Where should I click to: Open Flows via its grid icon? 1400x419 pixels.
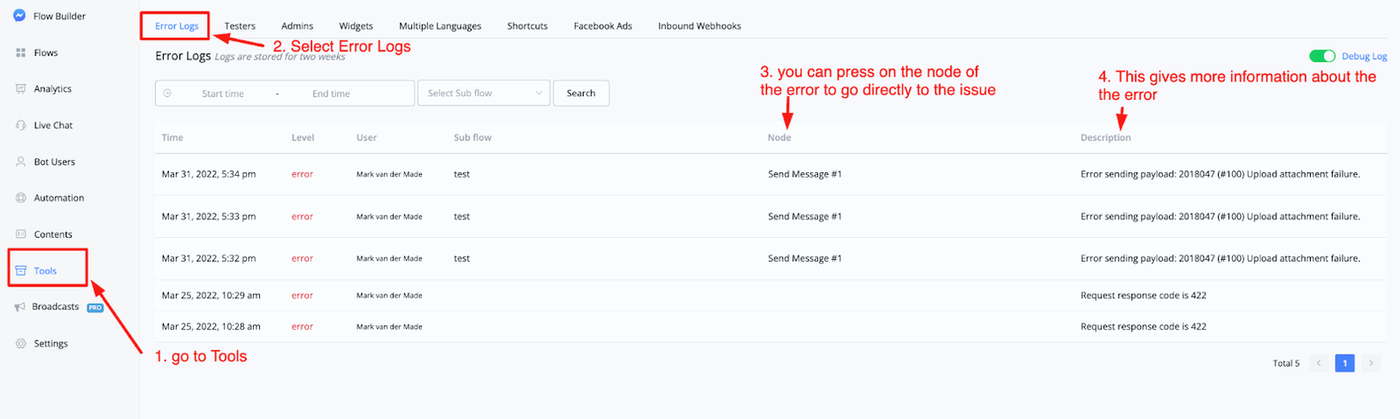click(20, 52)
